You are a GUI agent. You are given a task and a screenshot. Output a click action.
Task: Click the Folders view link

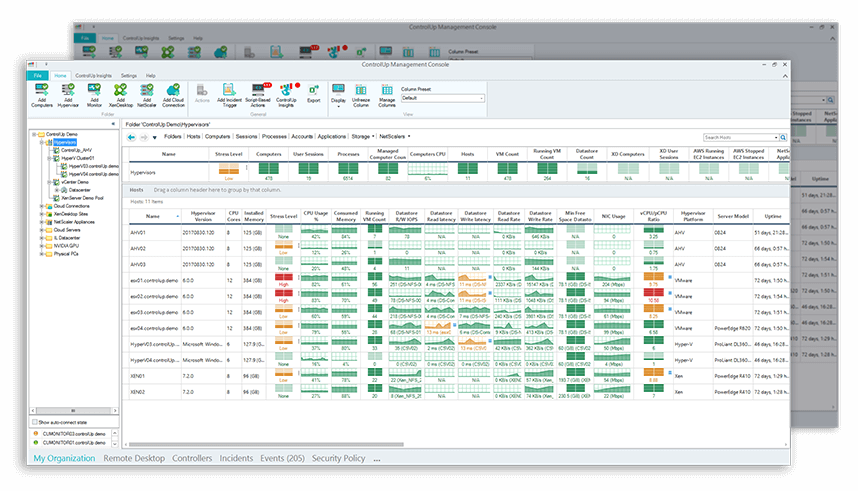click(172, 136)
